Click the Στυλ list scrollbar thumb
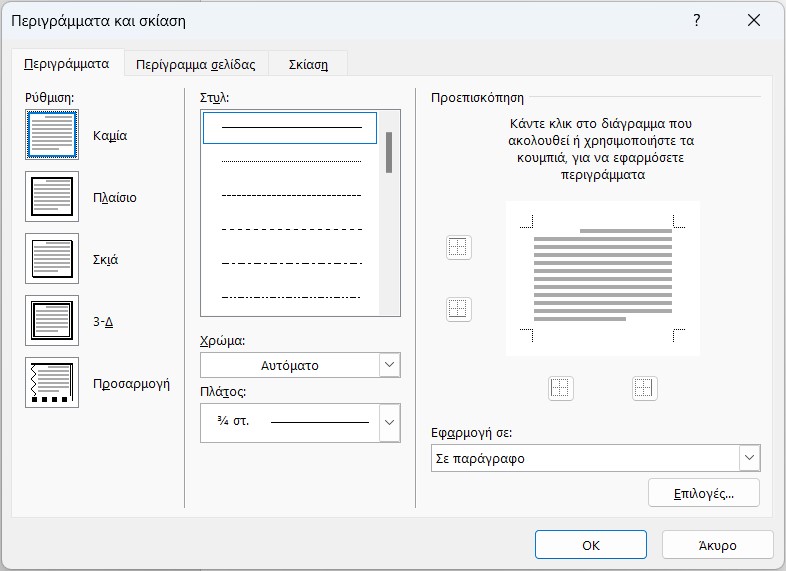 point(389,152)
